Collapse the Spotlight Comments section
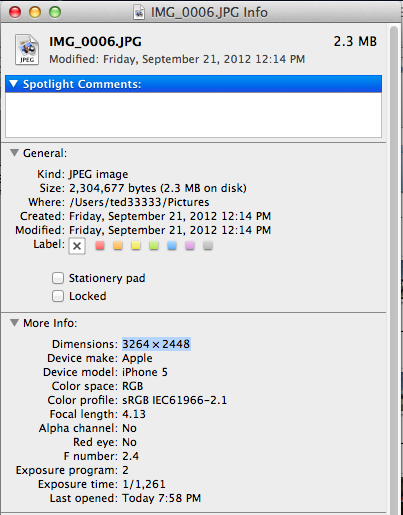 14,84
